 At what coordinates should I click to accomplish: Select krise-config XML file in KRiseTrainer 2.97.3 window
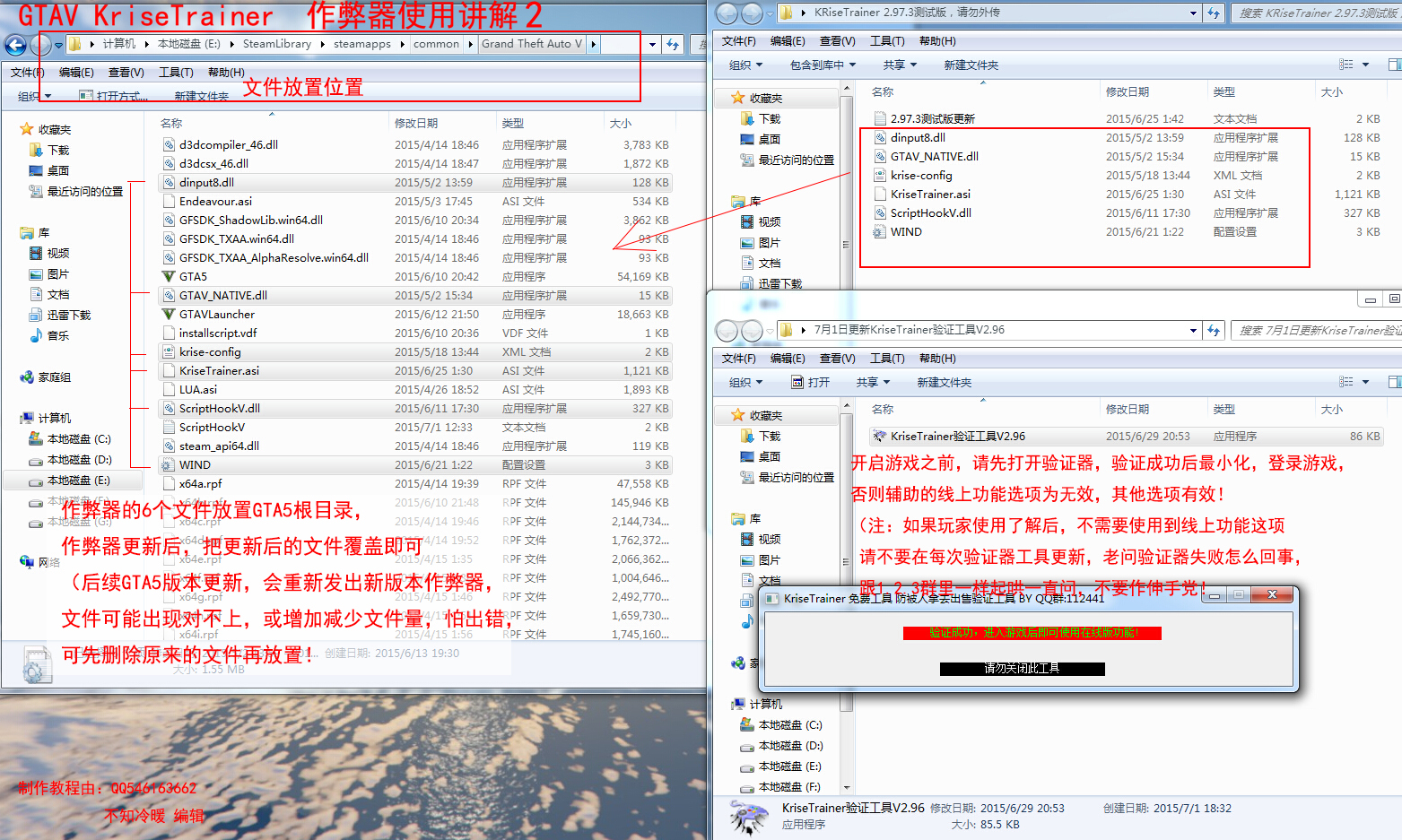921,175
